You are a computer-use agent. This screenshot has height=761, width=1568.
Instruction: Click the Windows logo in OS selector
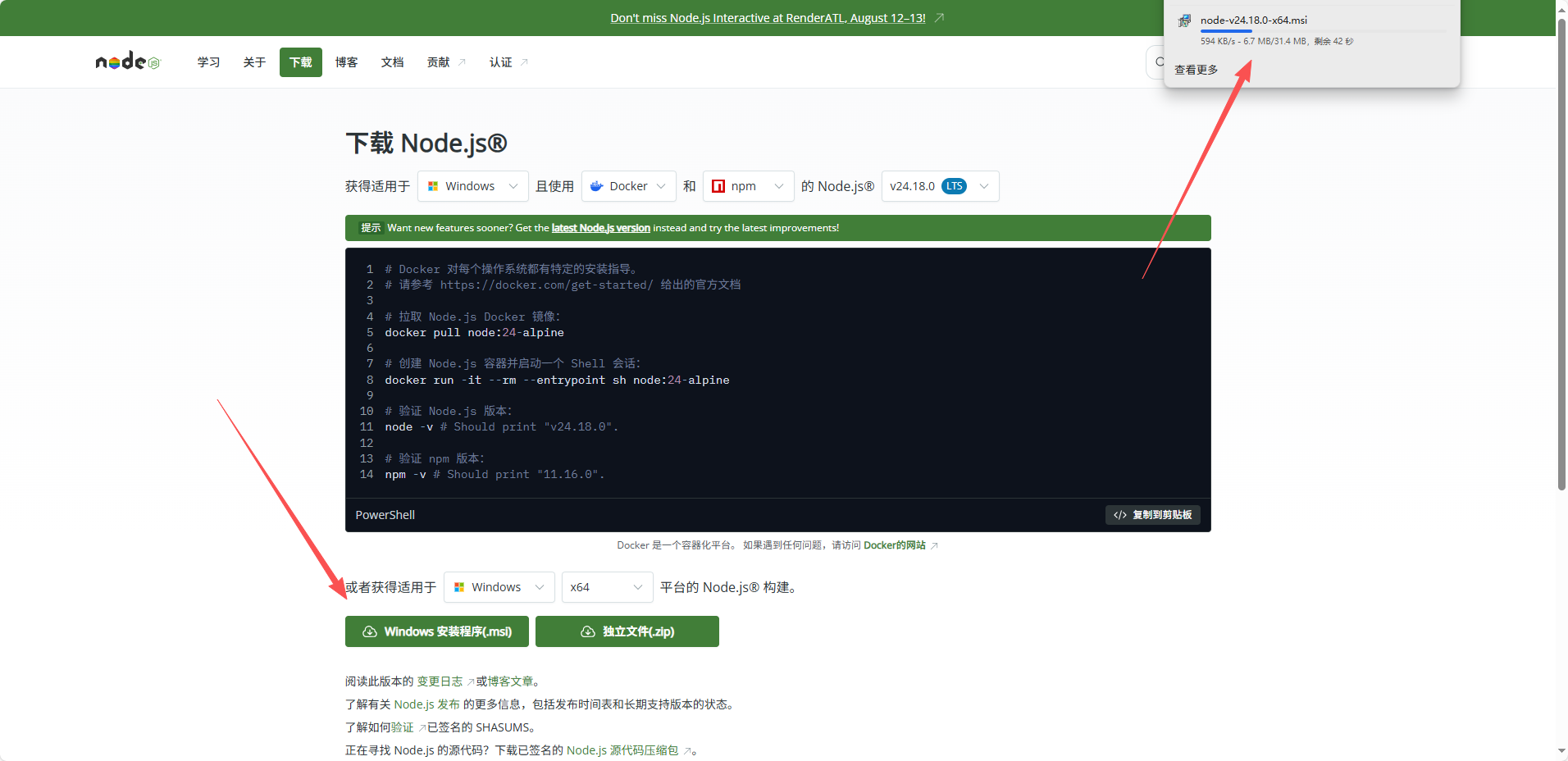433,186
